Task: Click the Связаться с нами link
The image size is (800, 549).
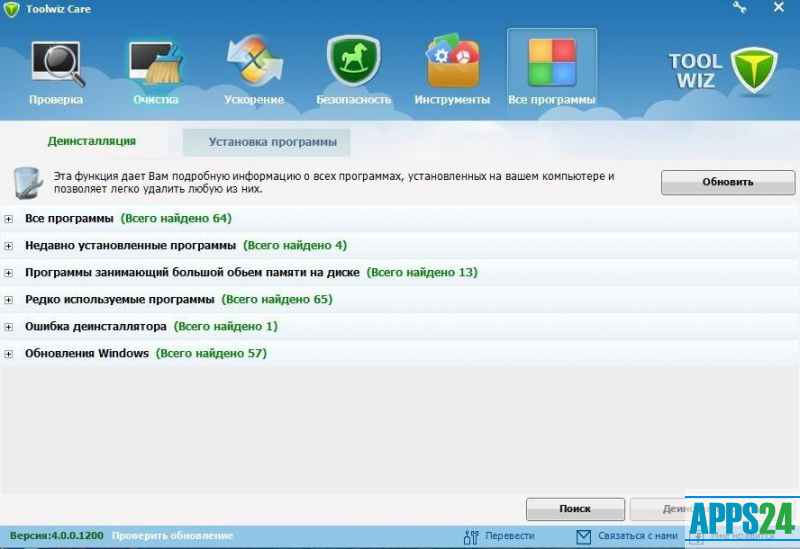Action: pos(638,536)
